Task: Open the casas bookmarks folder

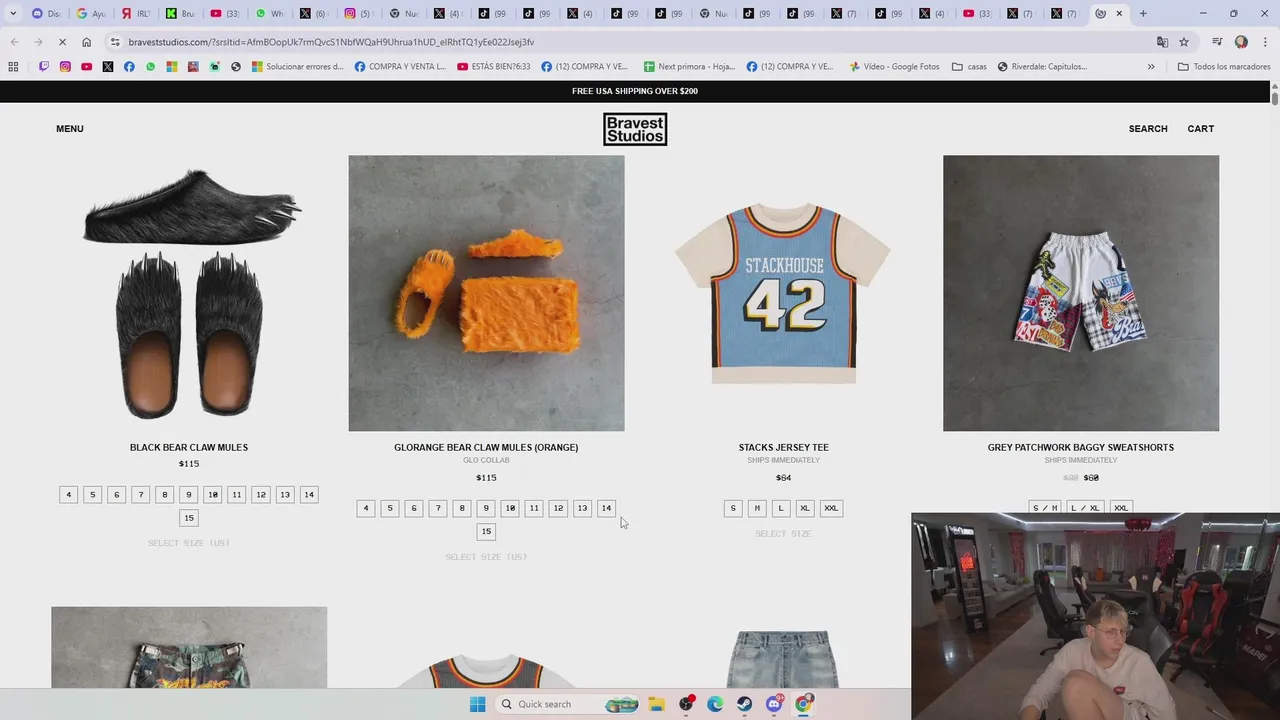Action: 969,67
